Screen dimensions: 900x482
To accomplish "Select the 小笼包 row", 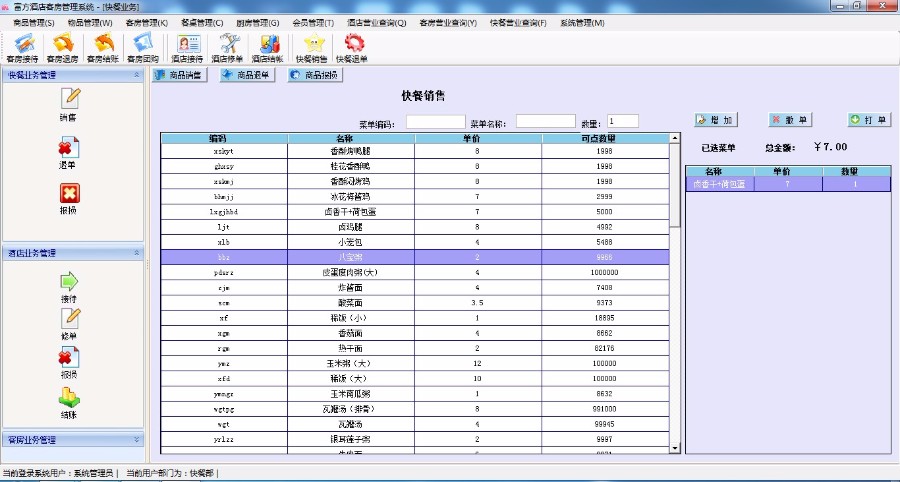I will [x=415, y=242].
